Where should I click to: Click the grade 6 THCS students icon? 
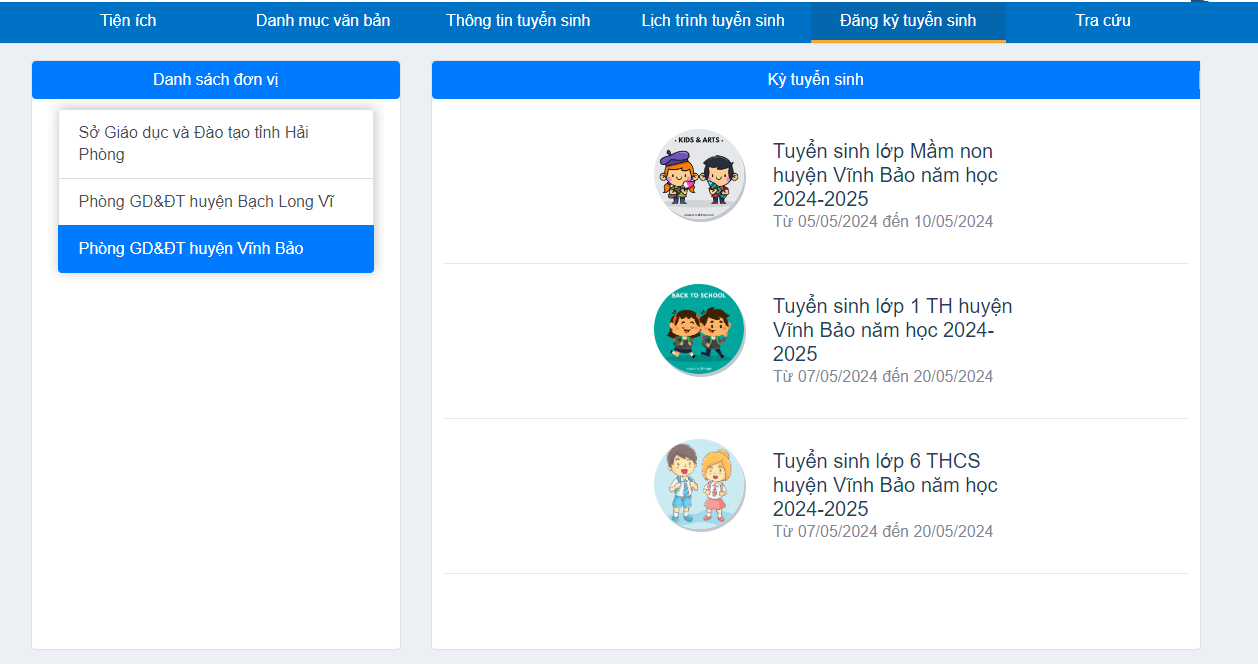[699, 485]
